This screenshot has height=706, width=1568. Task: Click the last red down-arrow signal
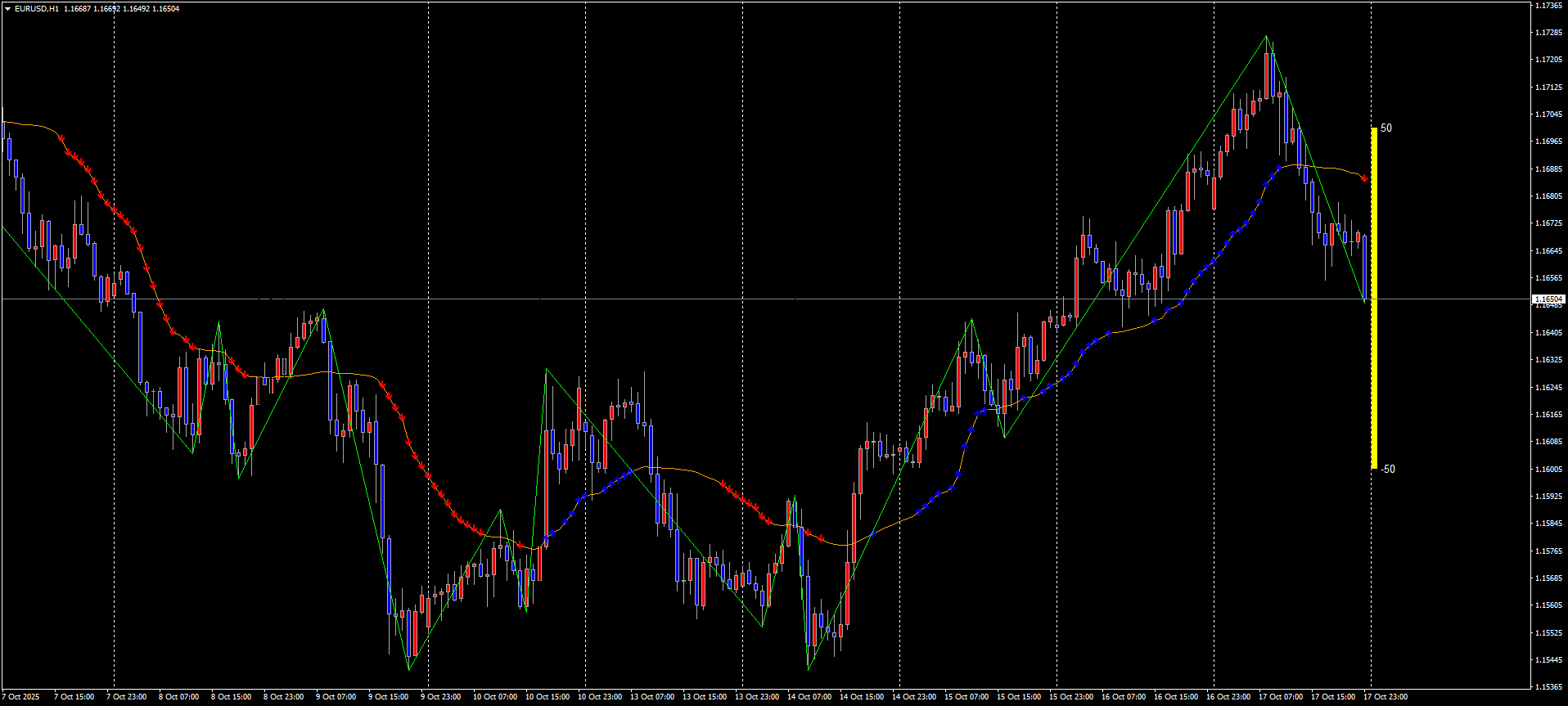1364,178
